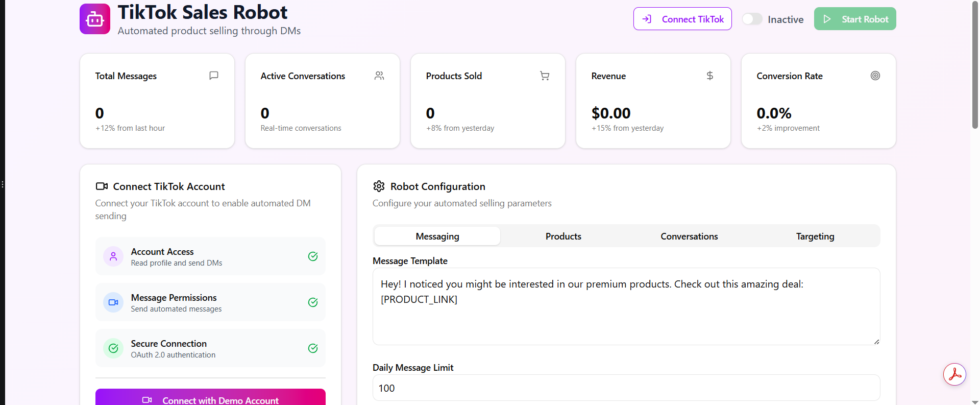Open the Conversations tab
This screenshot has width=980, height=405.
click(x=689, y=236)
